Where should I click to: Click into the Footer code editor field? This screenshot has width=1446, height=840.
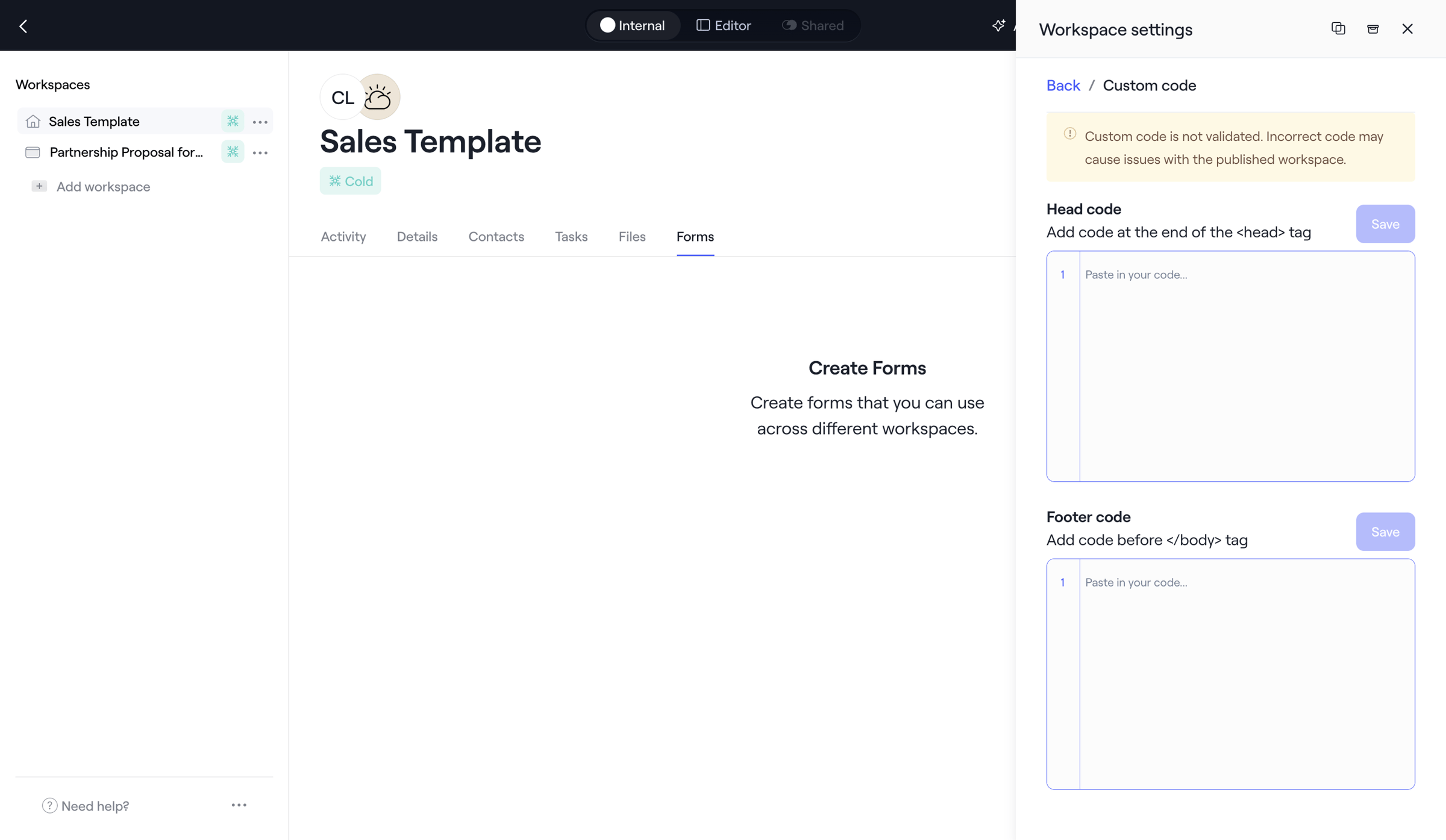click(x=1230, y=674)
